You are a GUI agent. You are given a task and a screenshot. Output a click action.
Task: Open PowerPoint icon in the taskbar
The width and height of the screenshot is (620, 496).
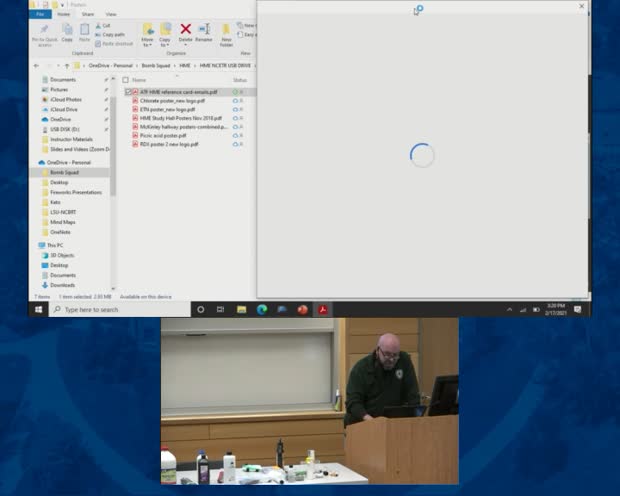pos(302,309)
